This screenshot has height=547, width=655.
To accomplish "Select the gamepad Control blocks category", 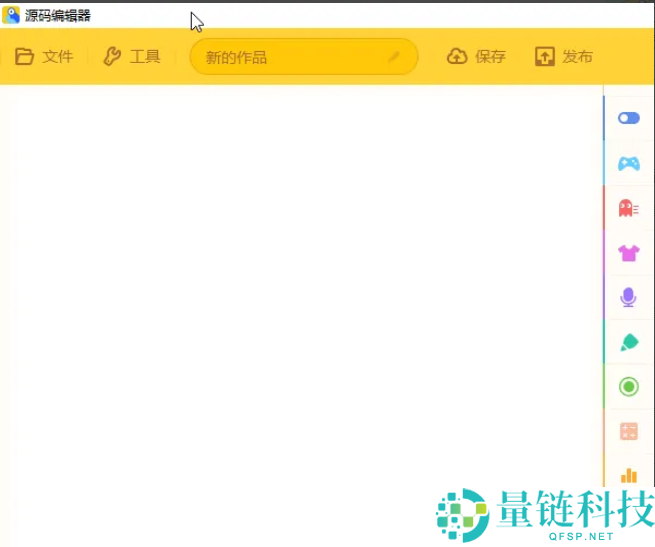I will [x=628, y=163].
